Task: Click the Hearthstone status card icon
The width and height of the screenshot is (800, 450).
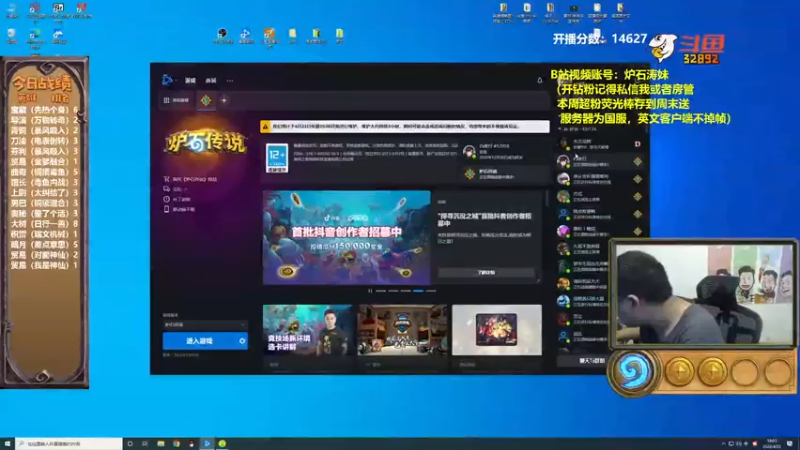Action: [469, 174]
